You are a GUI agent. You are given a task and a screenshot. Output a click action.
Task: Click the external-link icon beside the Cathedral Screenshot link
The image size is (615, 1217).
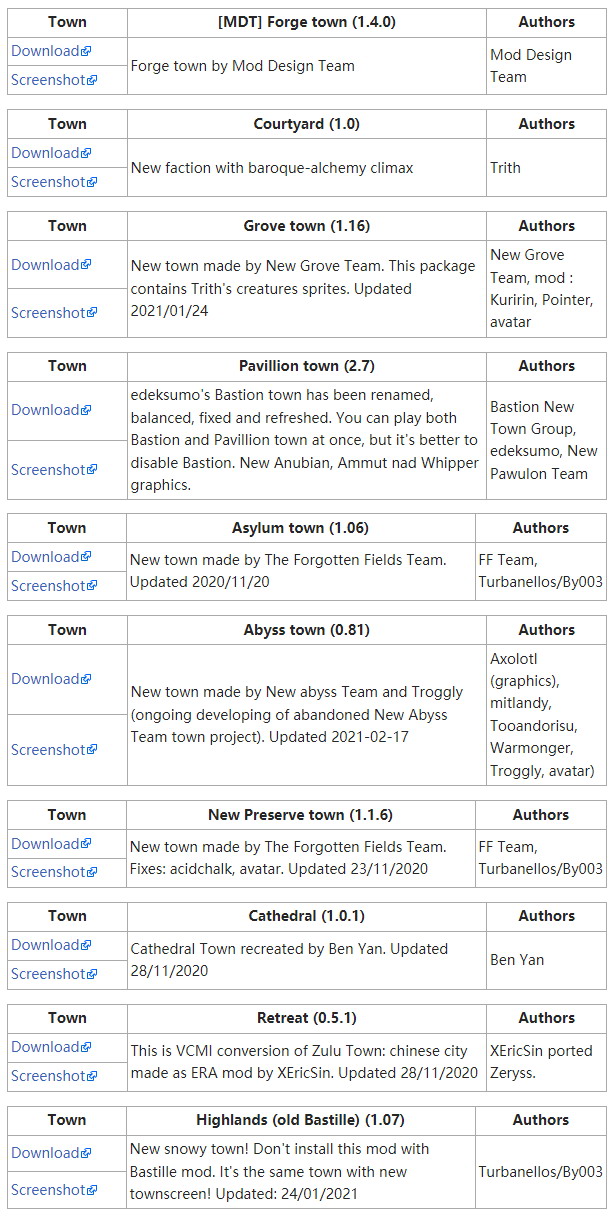(x=93, y=975)
